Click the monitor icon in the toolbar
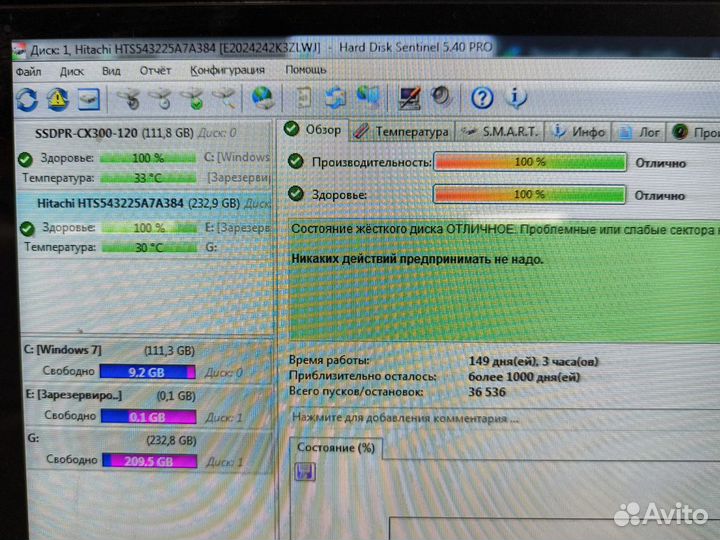Screen dimensions: 720x540 (408, 97)
